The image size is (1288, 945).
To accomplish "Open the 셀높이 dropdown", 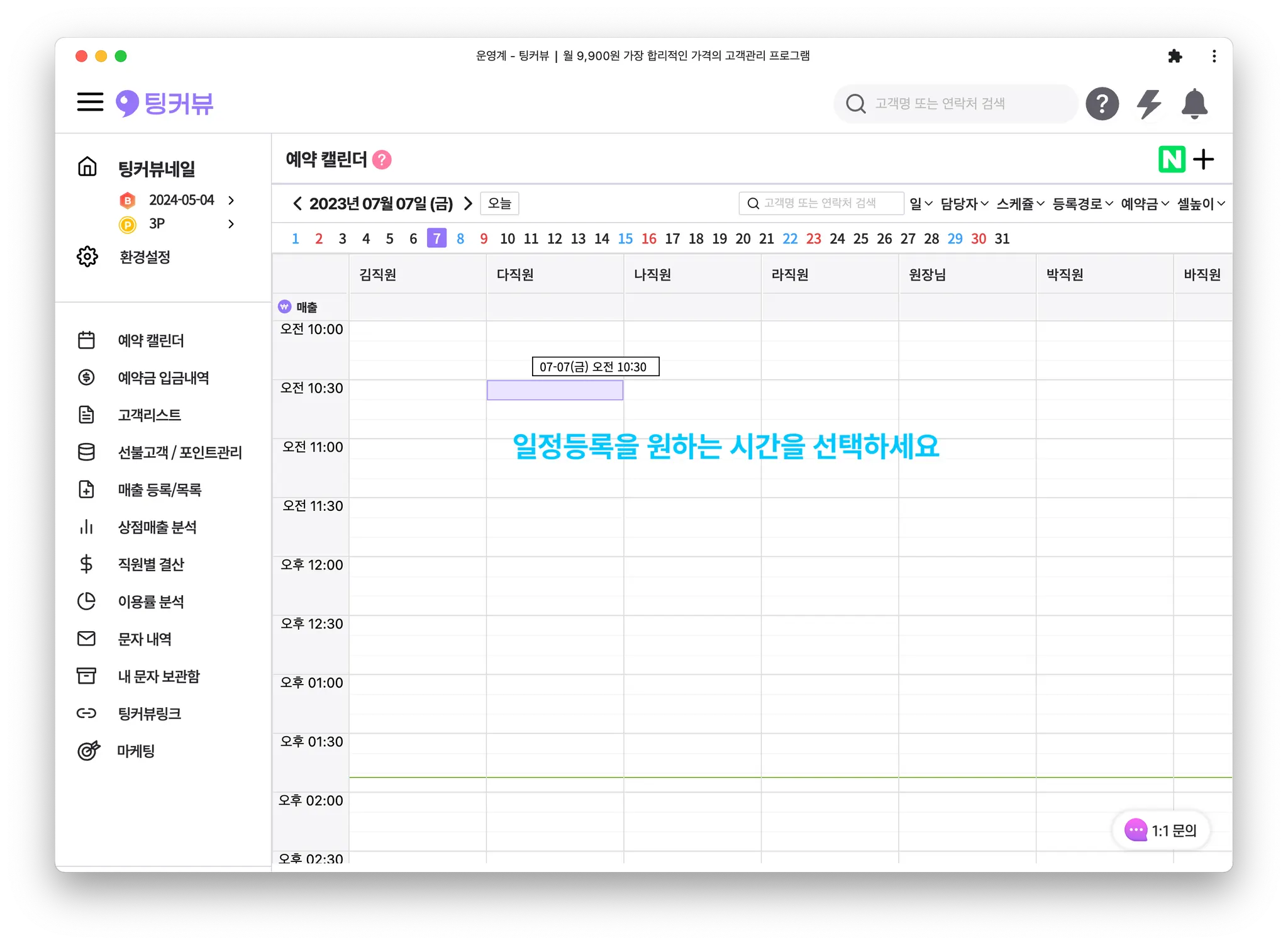I will (1201, 204).
